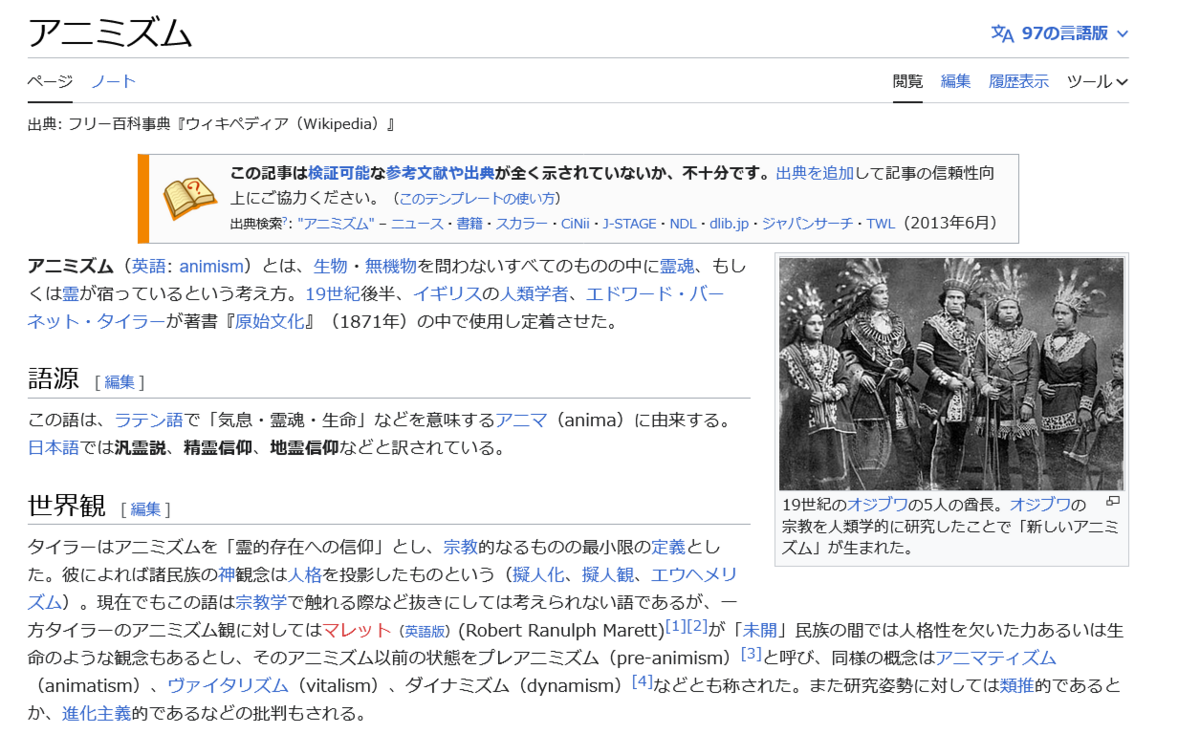Open the 閲覧 view tab
The width and height of the screenshot is (1200, 734).
908,82
